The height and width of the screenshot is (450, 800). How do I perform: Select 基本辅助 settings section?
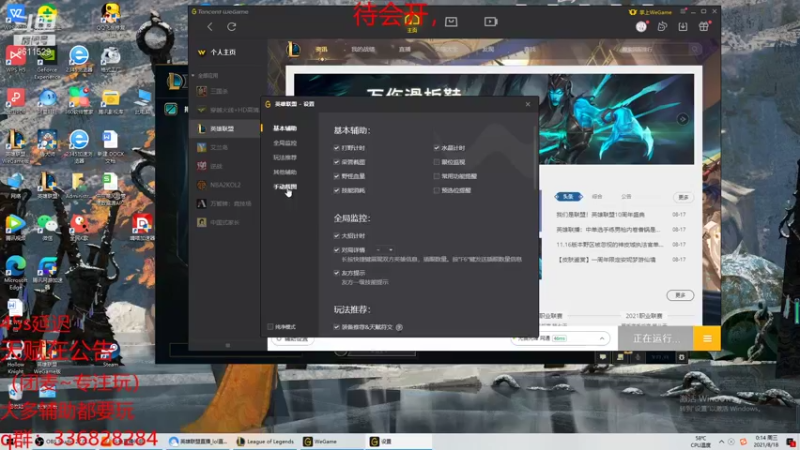click(x=285, y=129)
